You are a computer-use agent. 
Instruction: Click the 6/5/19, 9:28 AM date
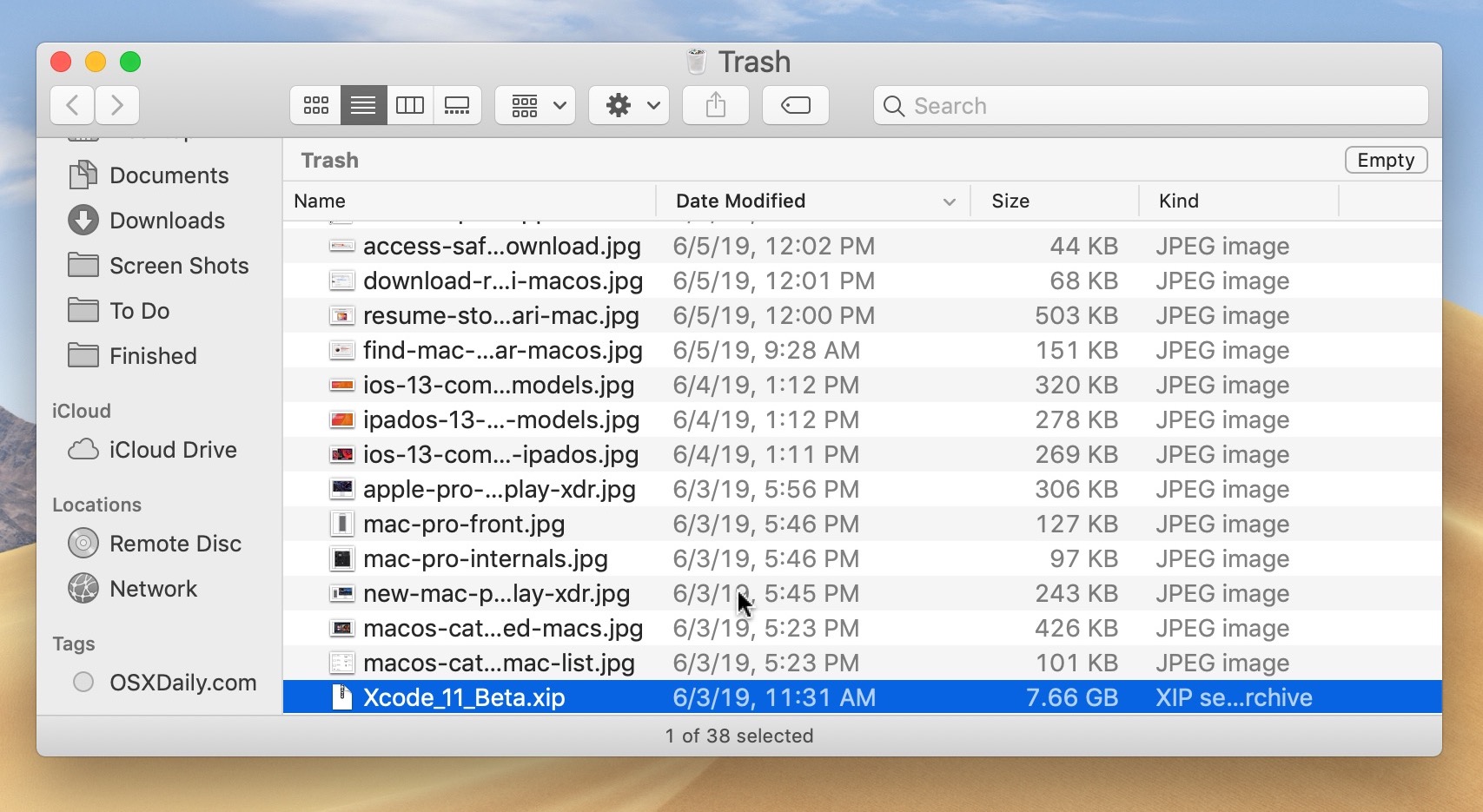[x=766, y=350]
